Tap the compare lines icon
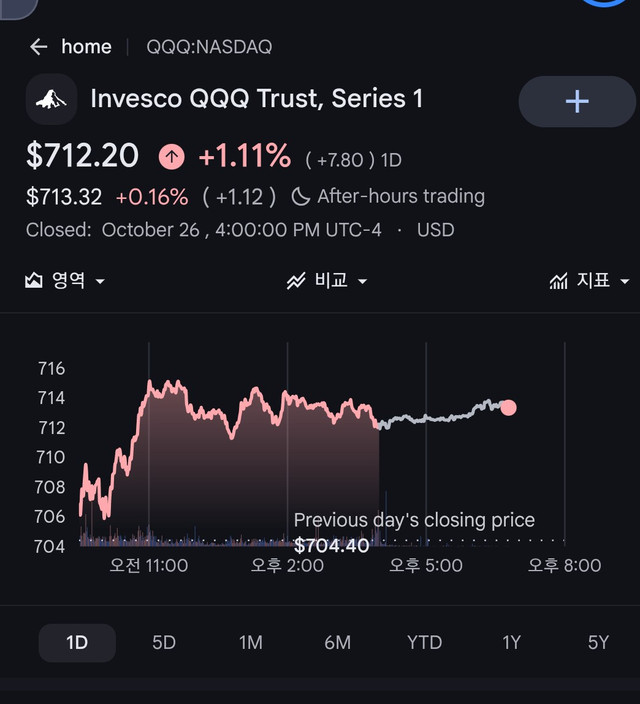 [296, 281]
